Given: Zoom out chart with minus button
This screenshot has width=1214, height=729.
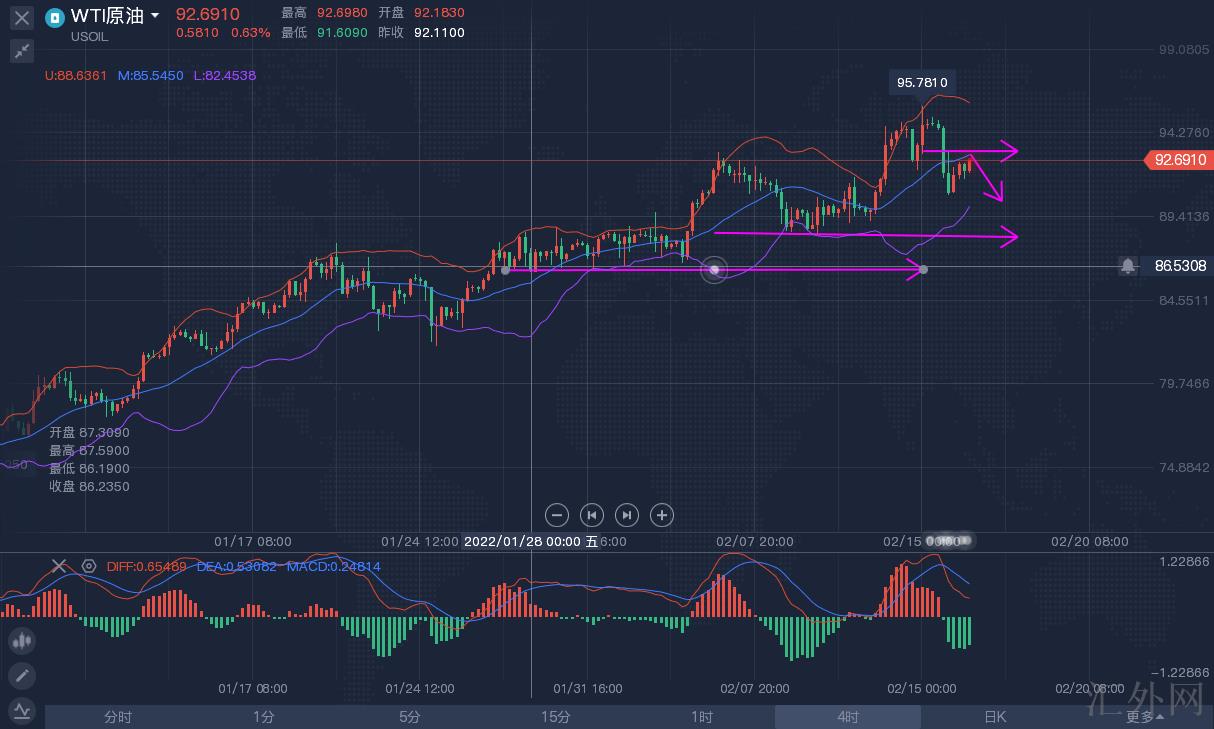Looking at the screenshot, I should tap(557, 515).
